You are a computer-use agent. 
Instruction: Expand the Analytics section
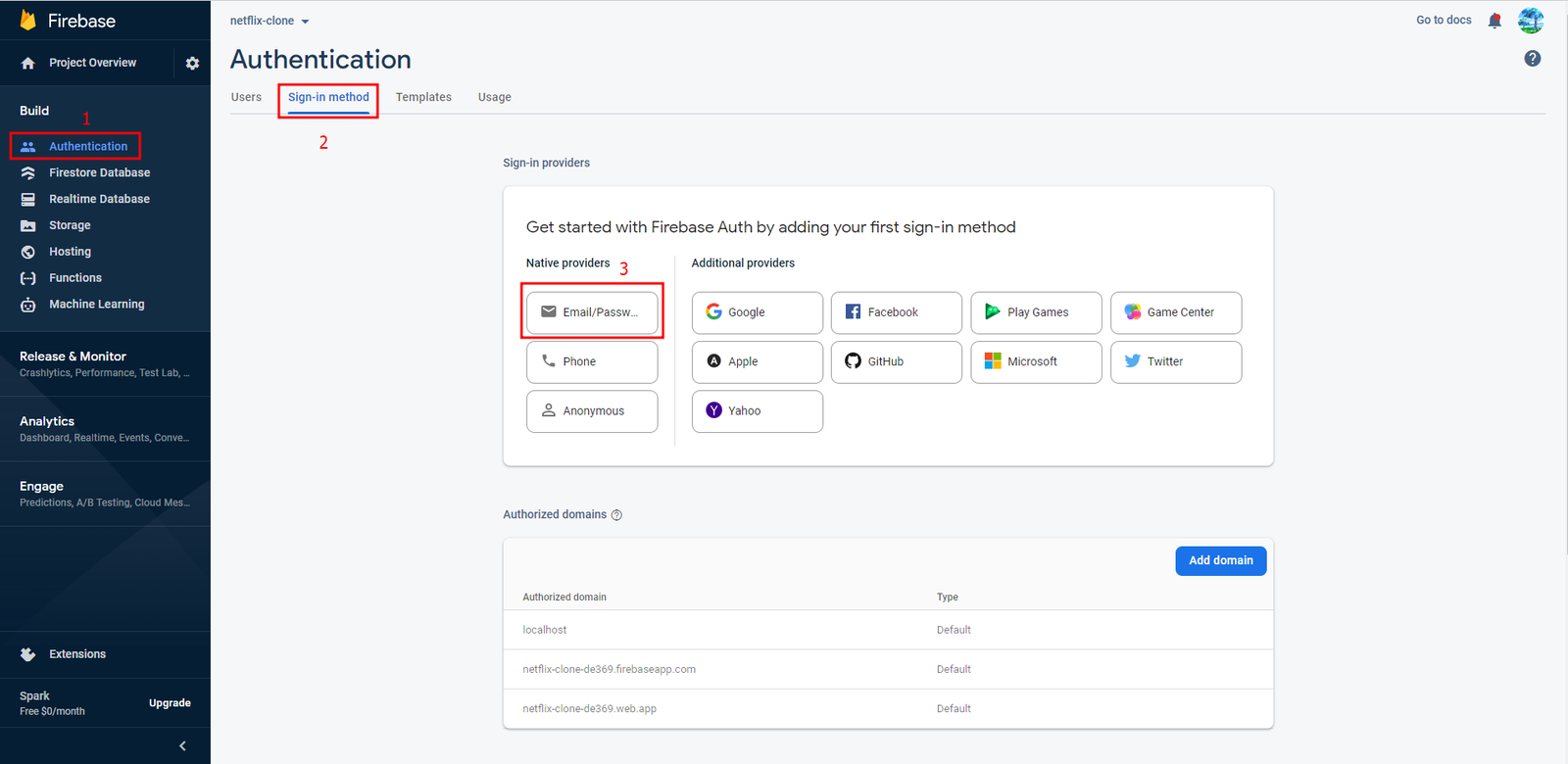(105, 429)
